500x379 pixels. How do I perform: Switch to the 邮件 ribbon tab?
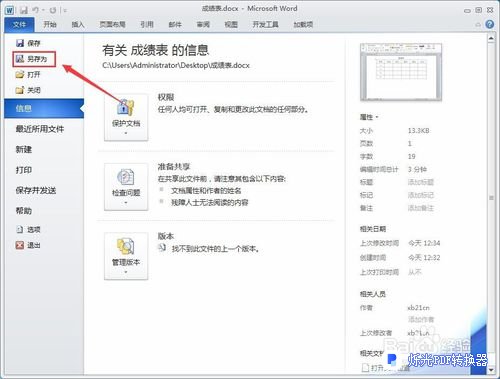(175, 24)
